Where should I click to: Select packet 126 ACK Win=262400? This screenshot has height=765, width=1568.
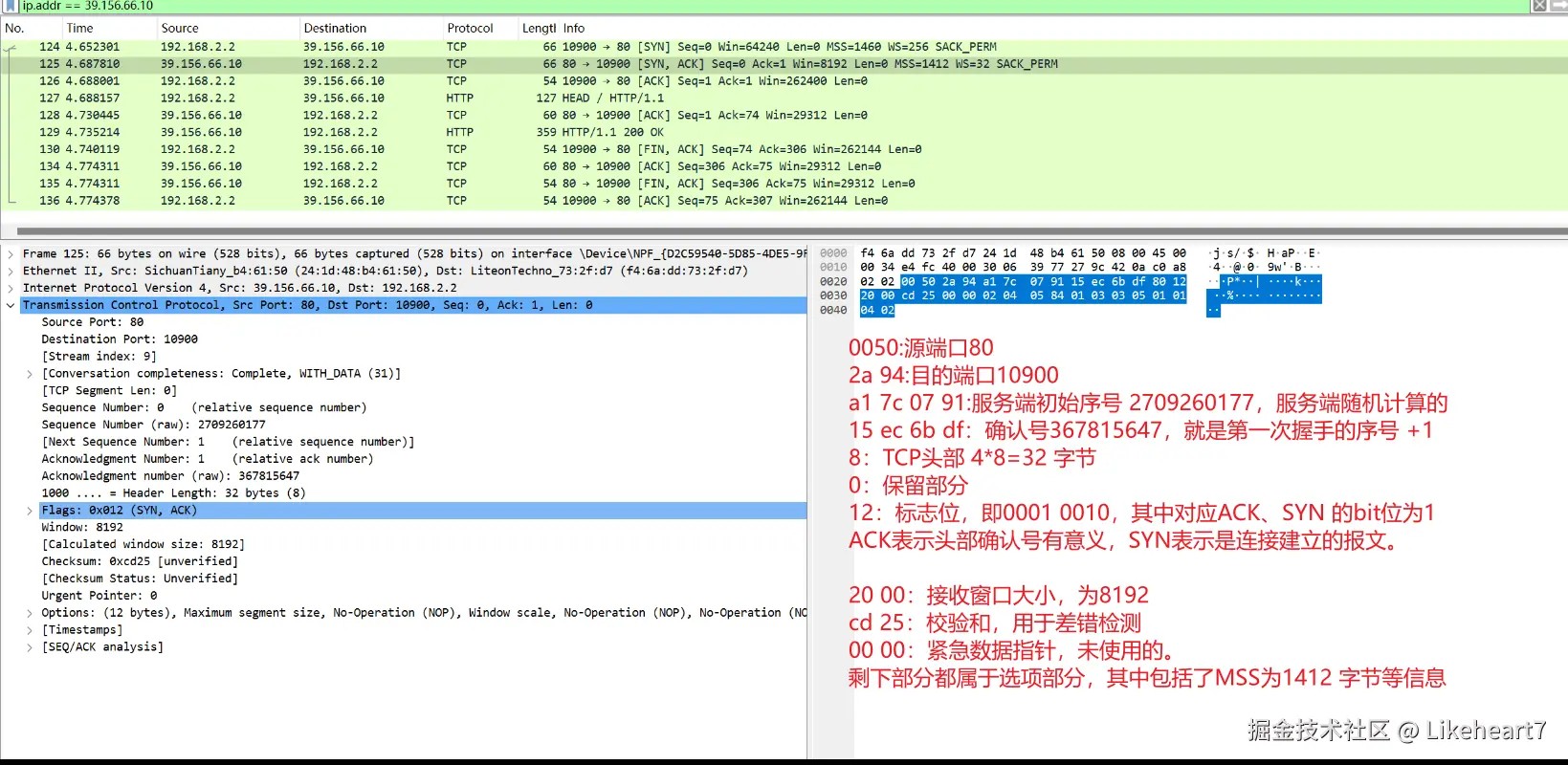784,81
